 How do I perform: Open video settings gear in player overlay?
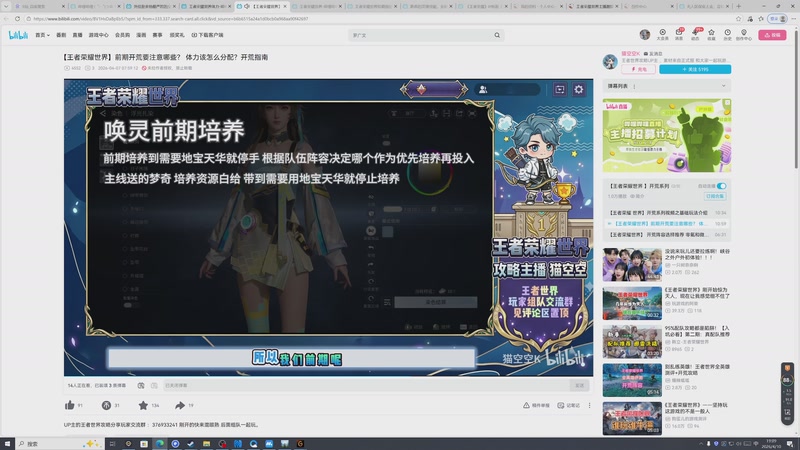point(579,89)
